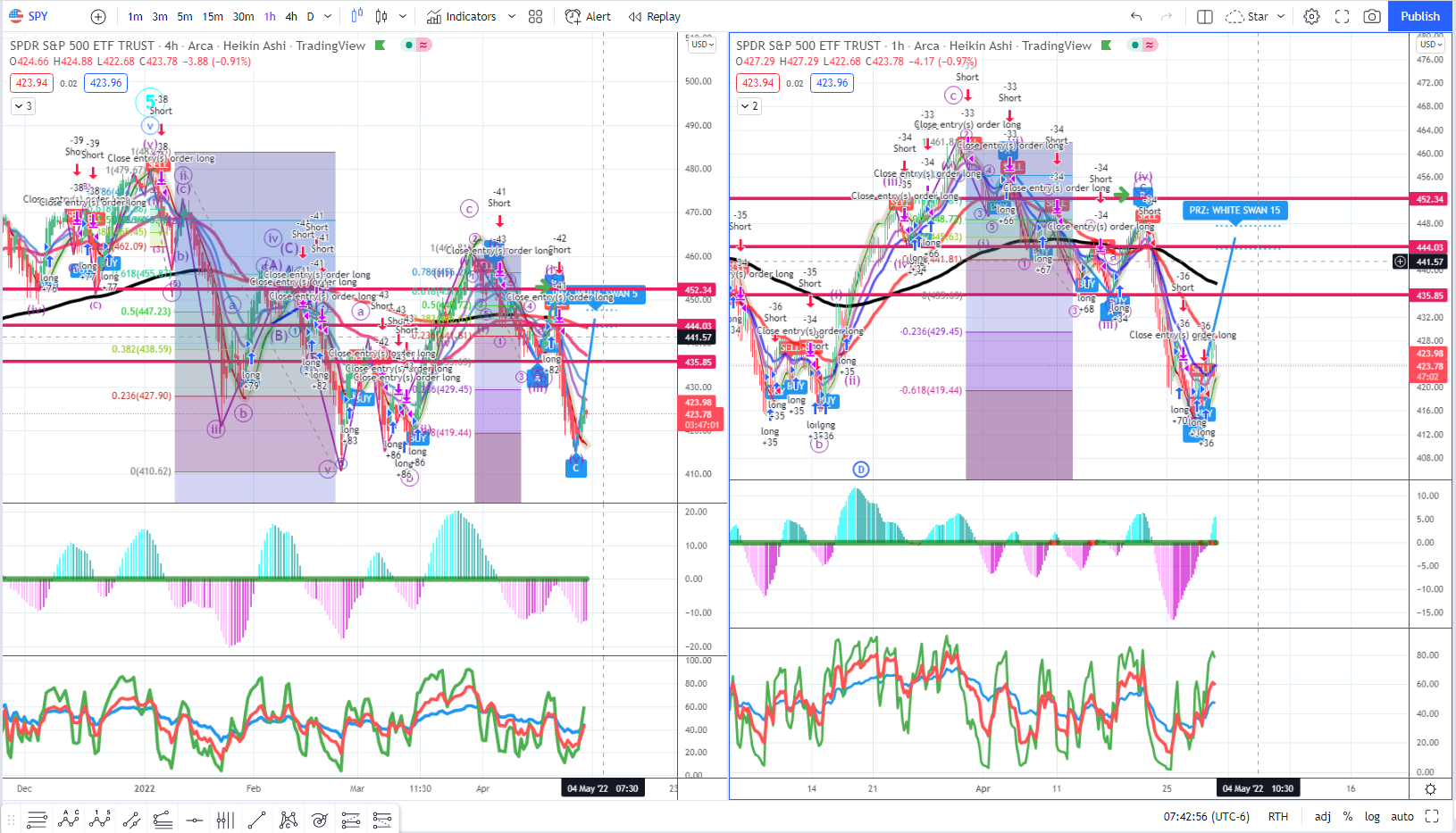The width and height of the screenshot is (1456, 833).
Task: Select the fib retracement drawing tool
Action: [x=163, y=820]
